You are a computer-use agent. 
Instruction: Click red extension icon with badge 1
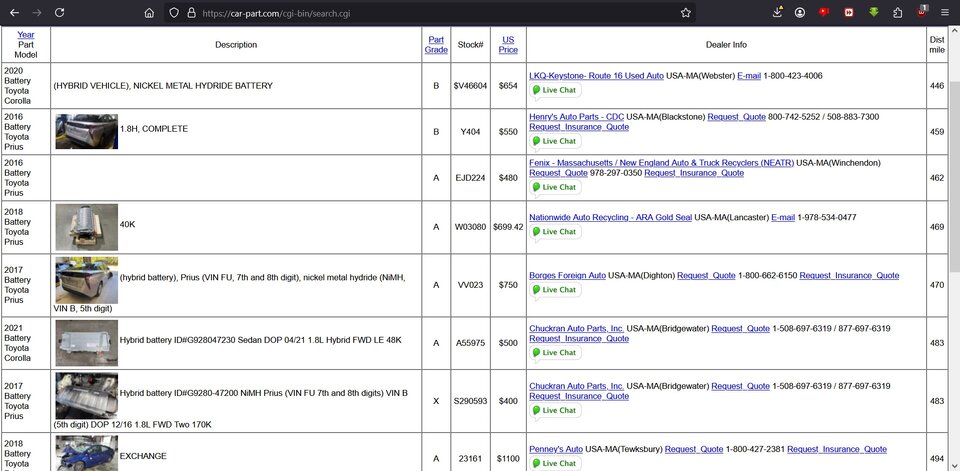tap(922, 12)
